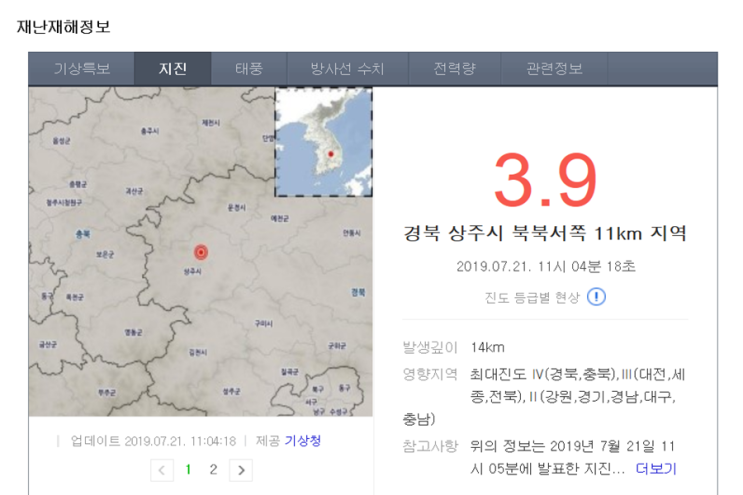Click the 금산군 label on the map

point(48,344)
